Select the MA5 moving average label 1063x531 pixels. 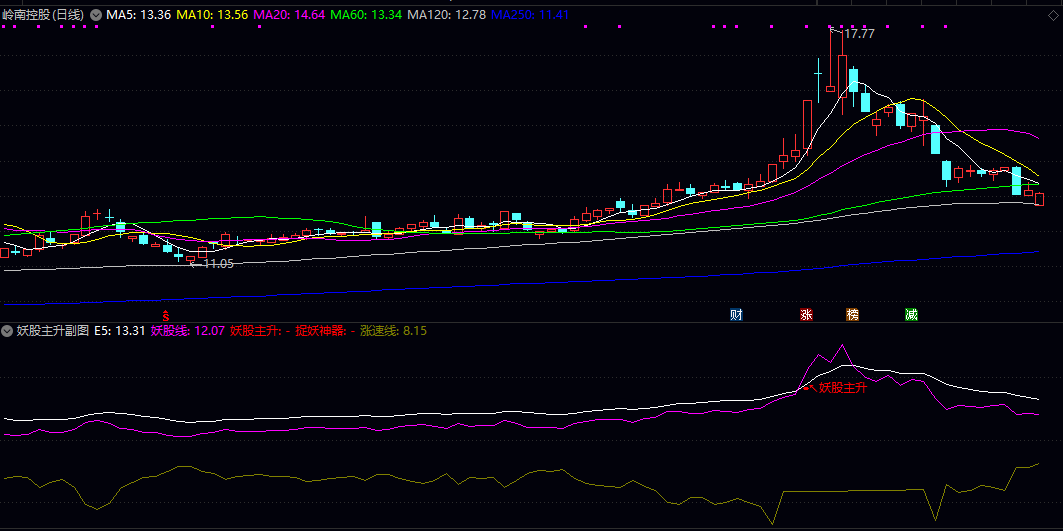(x=138, y=15)
